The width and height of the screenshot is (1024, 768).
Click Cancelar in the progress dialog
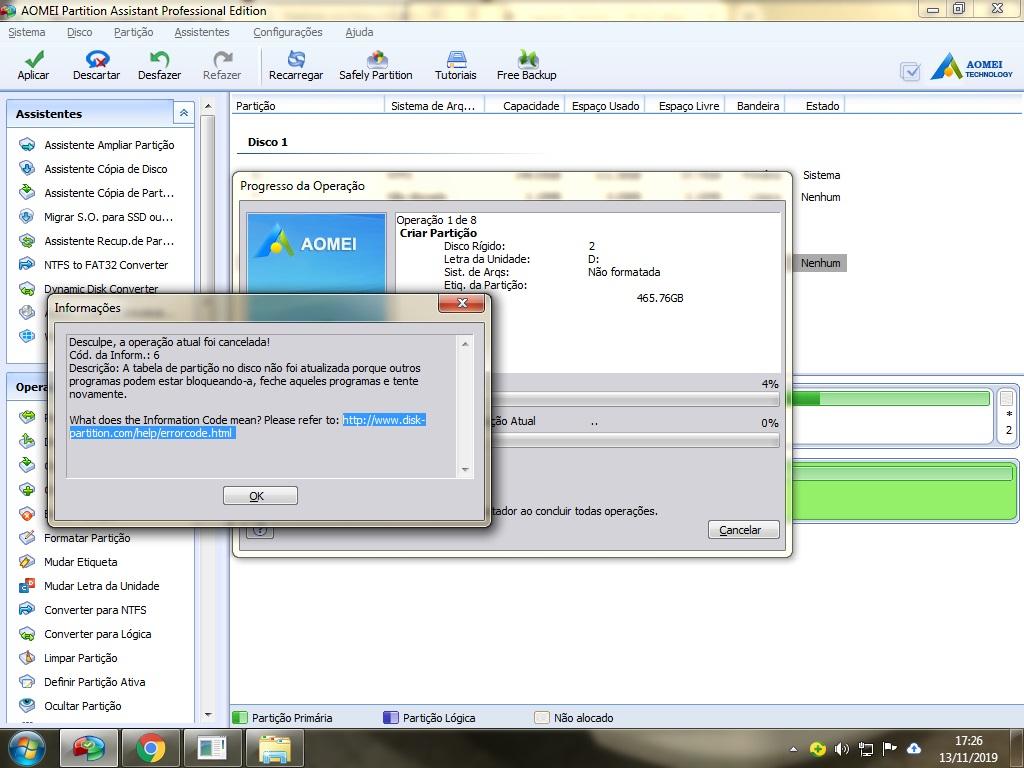(x=743, y=530)
